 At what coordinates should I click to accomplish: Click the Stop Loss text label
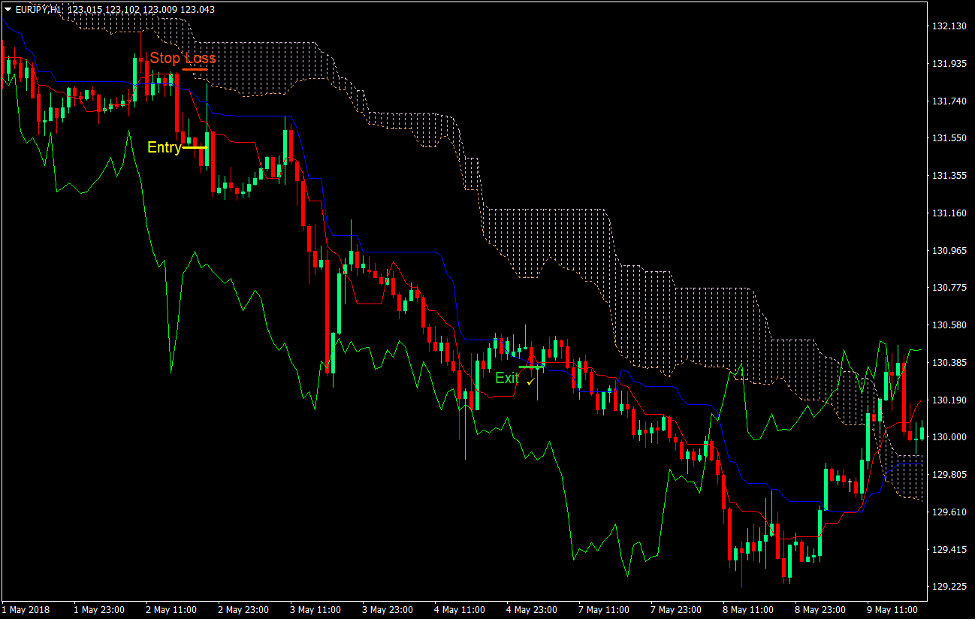pyautogui.click(x=181, y=58)
